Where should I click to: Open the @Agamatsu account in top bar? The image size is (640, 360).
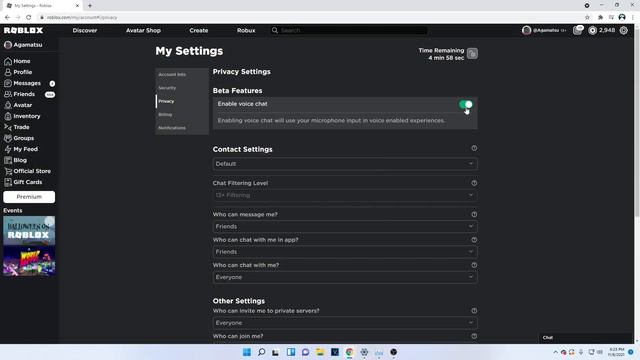(544, 30)
